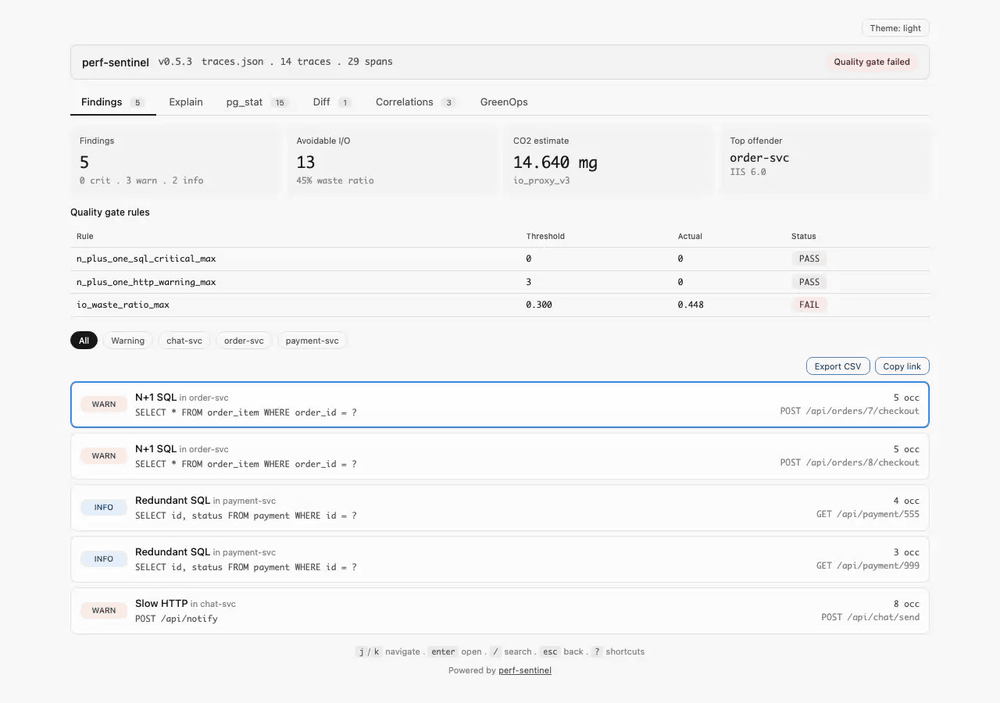Click the WARN badge on the first N+1 SQL finding
The image size is (1000, 703).
coord(103,404)
